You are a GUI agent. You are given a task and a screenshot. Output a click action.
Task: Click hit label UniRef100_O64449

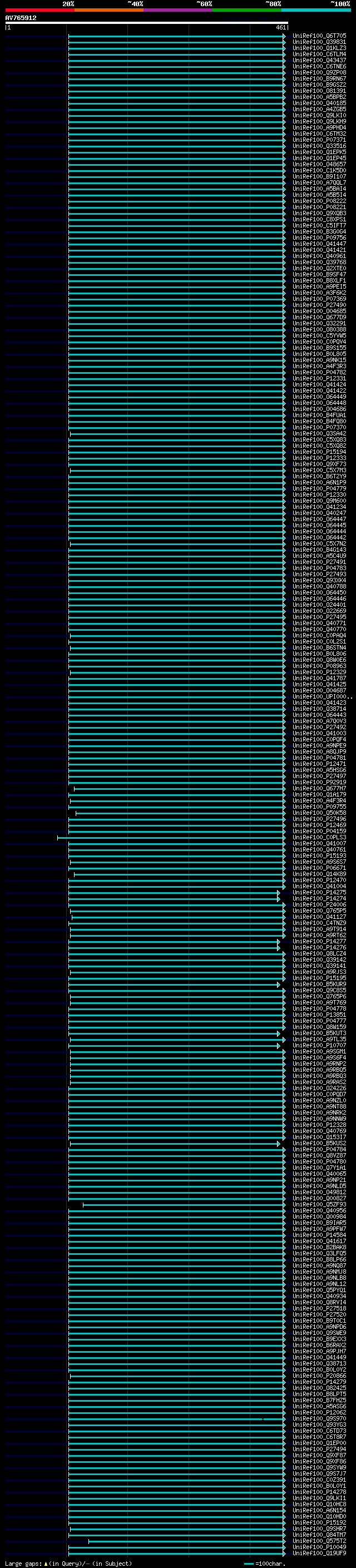pyautogui.click(x=319, y=397)
